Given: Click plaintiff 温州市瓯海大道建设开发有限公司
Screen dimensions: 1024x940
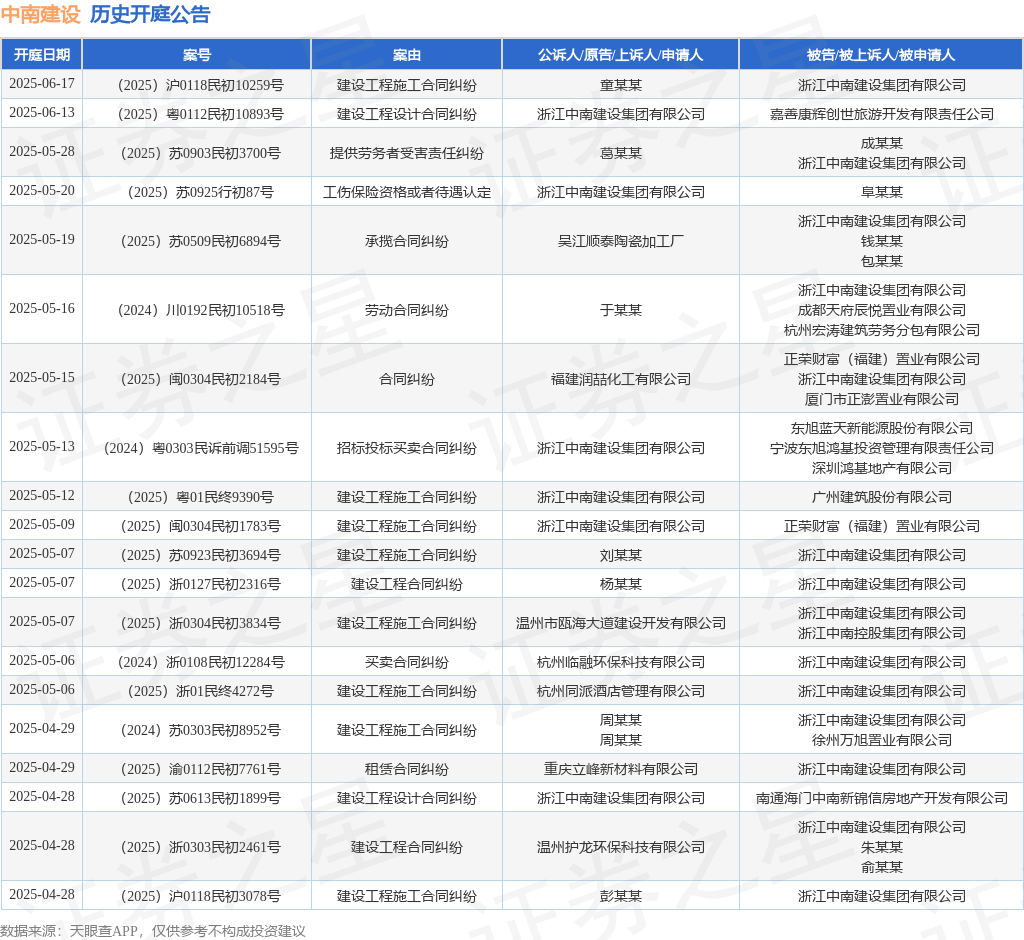Looking at the screenshot, I should (x=620, y=623).
